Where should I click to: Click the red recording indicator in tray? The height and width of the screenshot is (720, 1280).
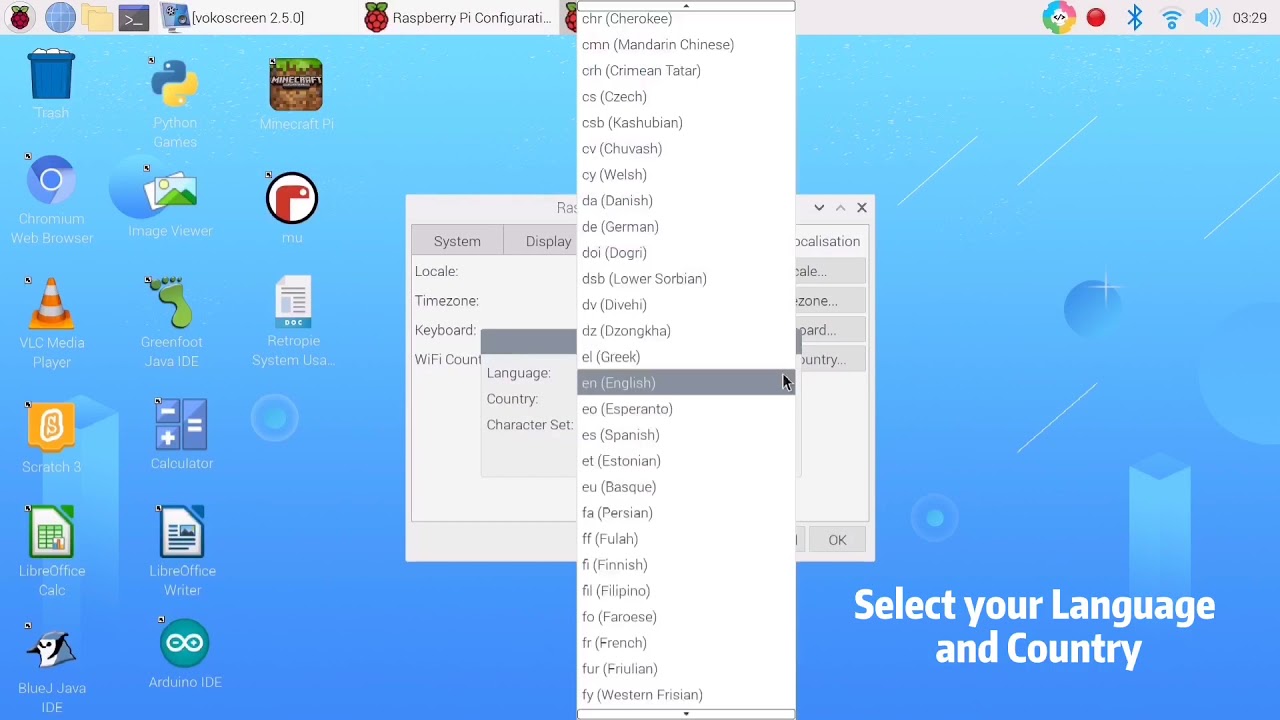(1096, 17)
